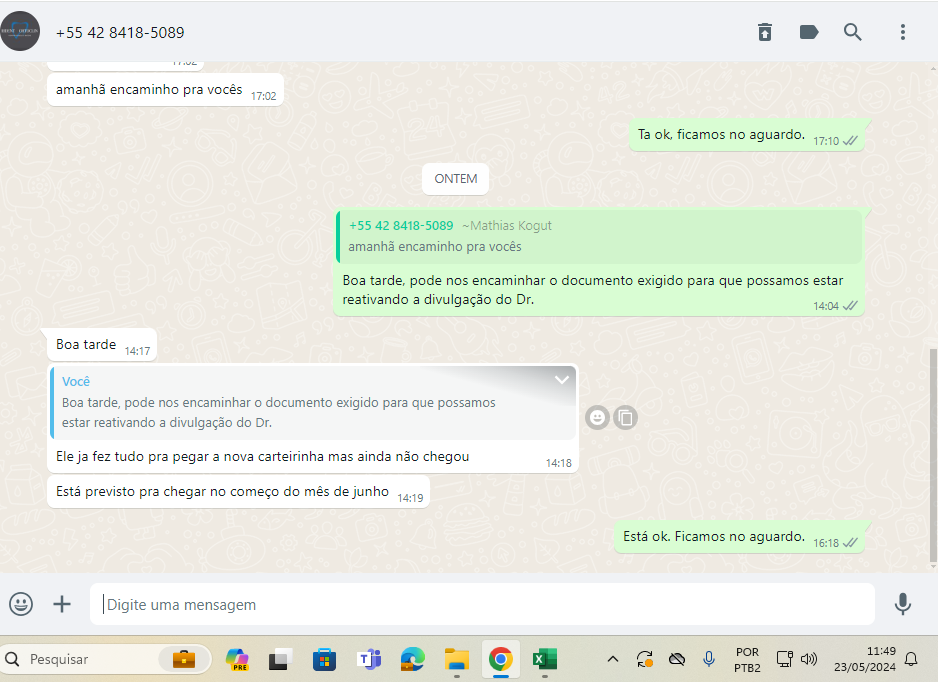This screenshot has width=938, height=682.
Task: Select message "Está ok. Ficamos no aguardo."
Action: pyautogui.click(x=739, y=537)
